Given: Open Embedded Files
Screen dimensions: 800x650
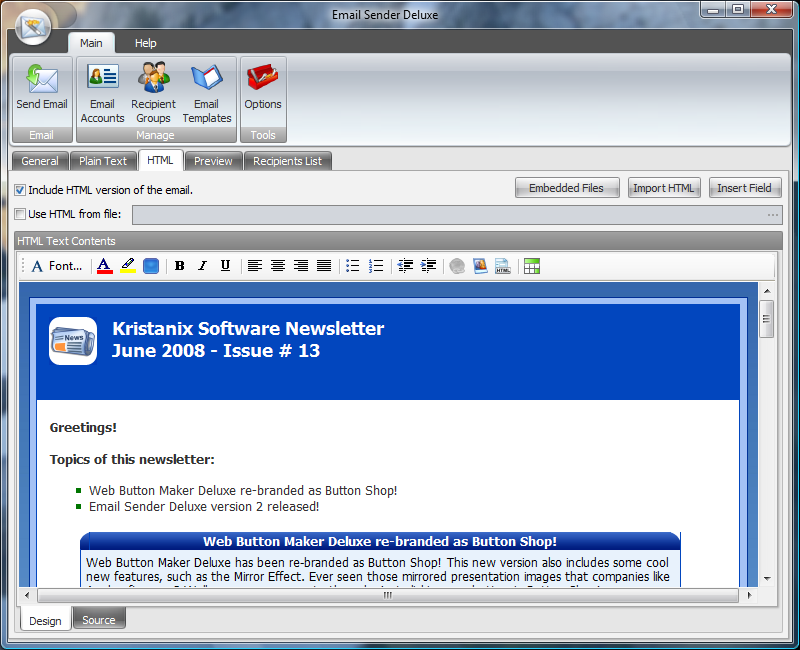Looking at the screenshot, I should point(567,188).
